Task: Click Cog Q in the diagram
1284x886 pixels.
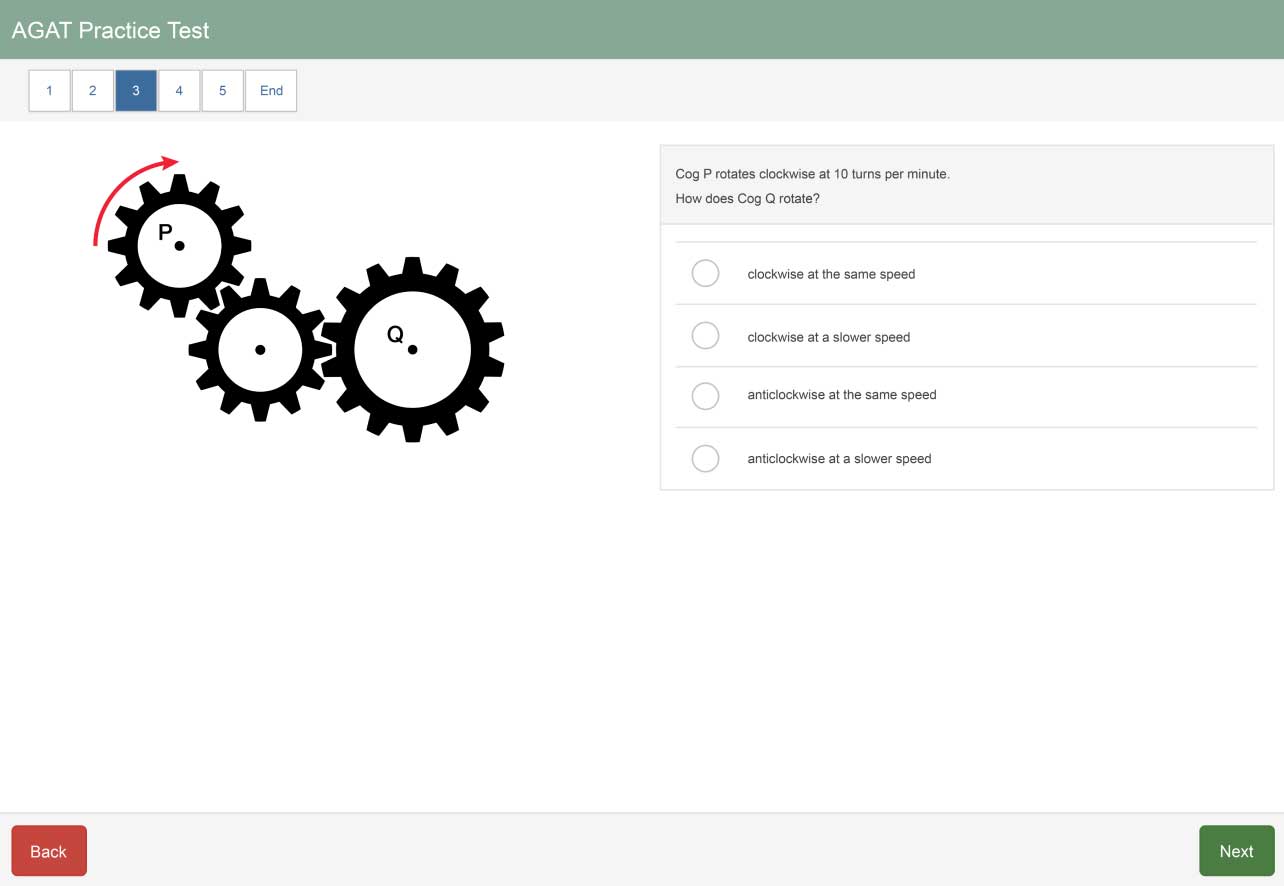Action: coord(412,348)
